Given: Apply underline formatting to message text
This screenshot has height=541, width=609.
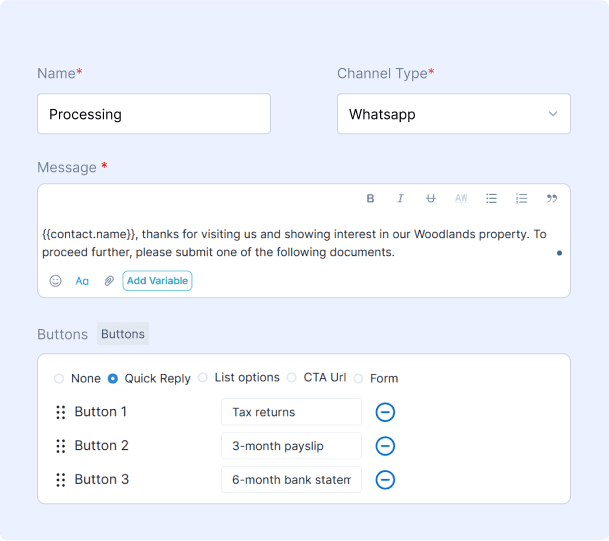Looking at the screenshot, I should [430, 199].
